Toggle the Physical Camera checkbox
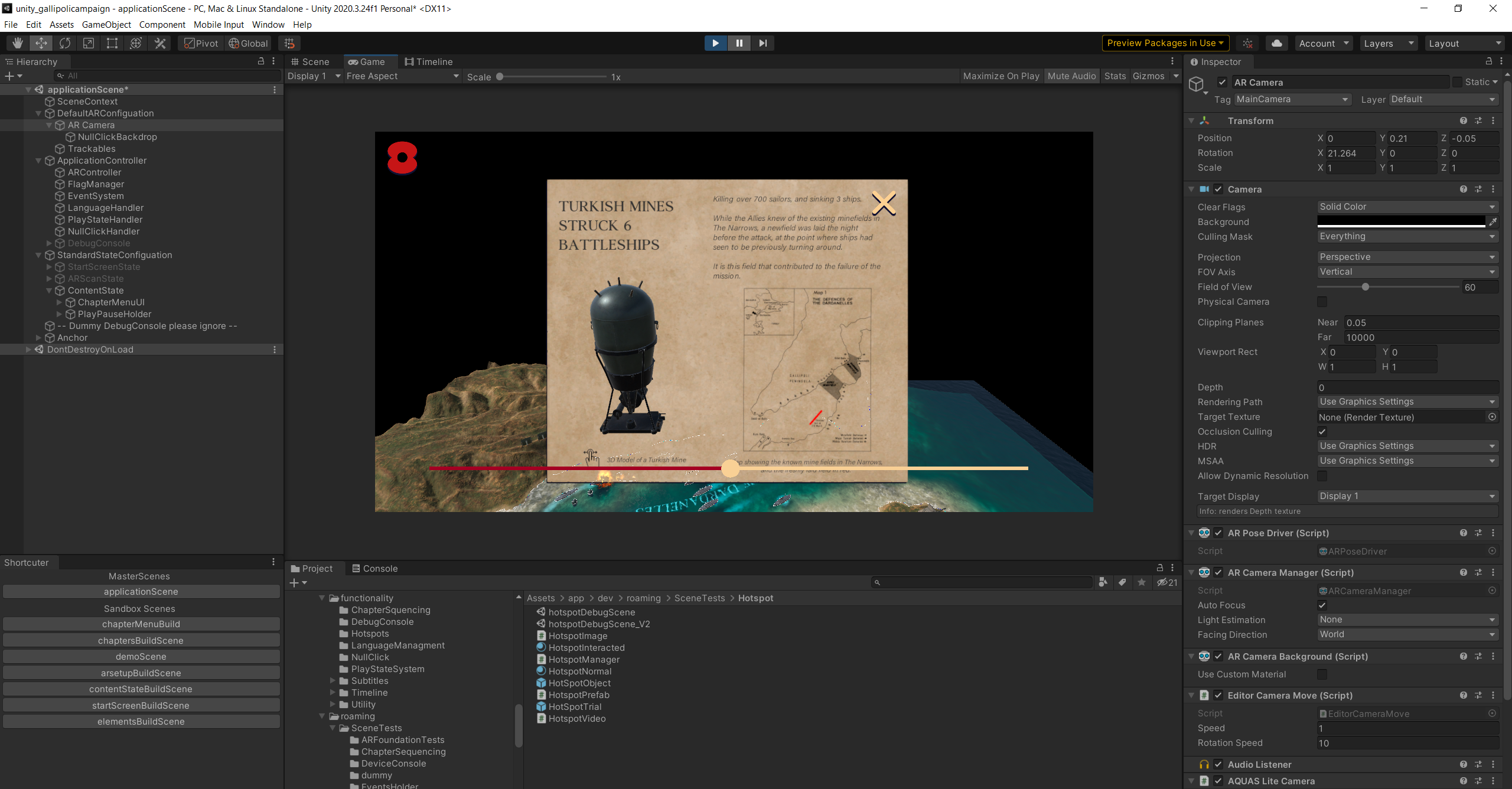 [x=1322, y=302]
